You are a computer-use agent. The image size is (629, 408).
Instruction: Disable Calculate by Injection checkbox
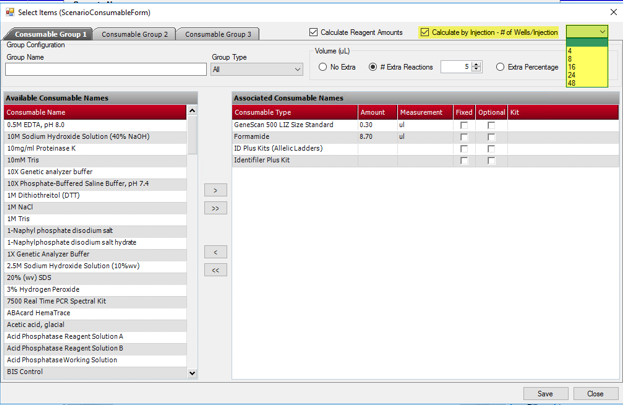pos(425,33)
